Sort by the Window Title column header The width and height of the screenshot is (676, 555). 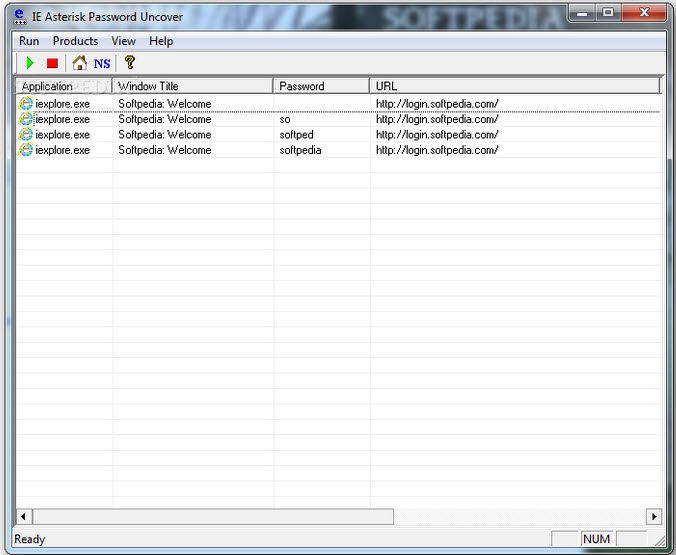pos(193,86)
